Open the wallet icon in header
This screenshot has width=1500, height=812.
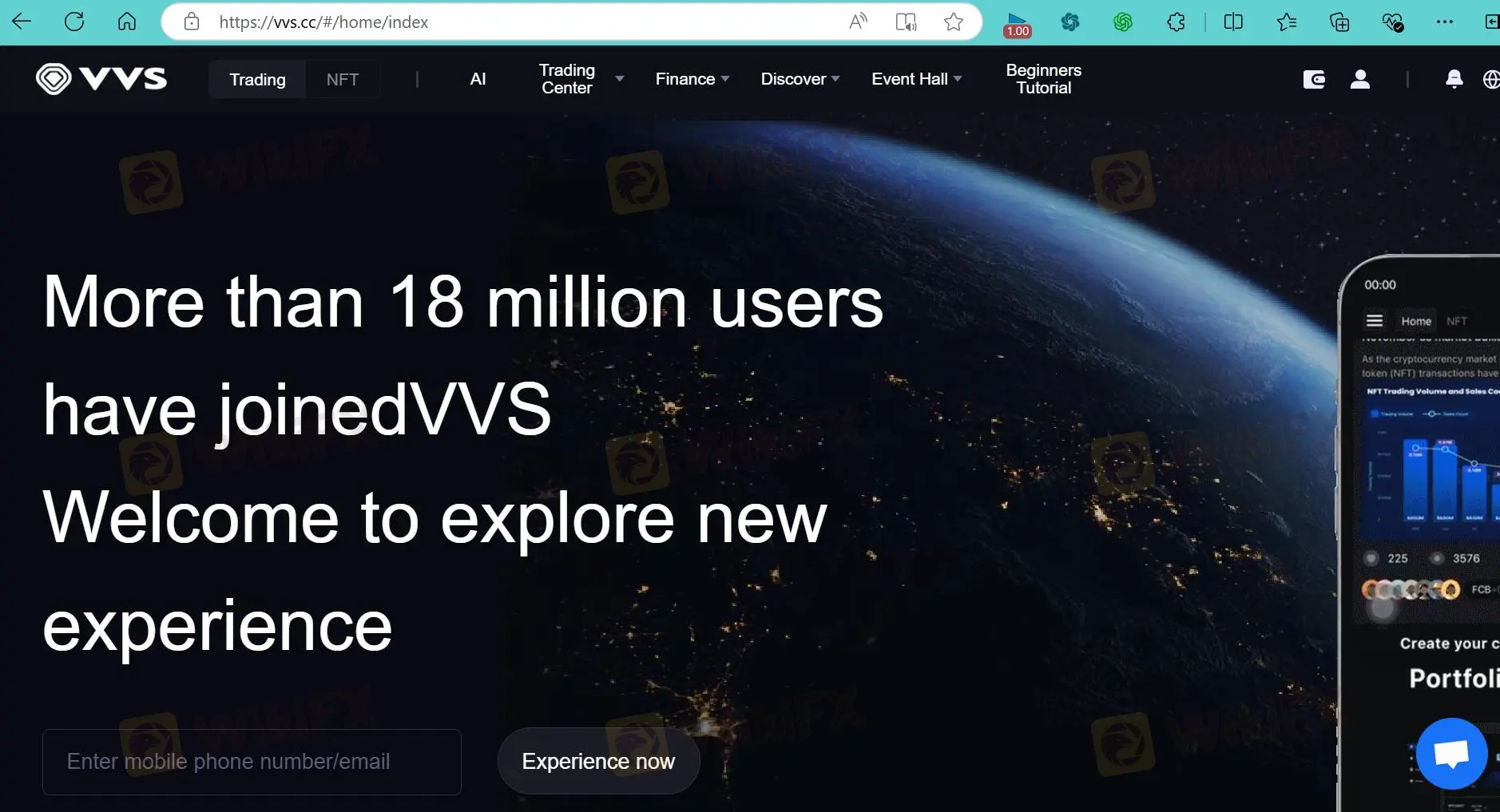1314,79
